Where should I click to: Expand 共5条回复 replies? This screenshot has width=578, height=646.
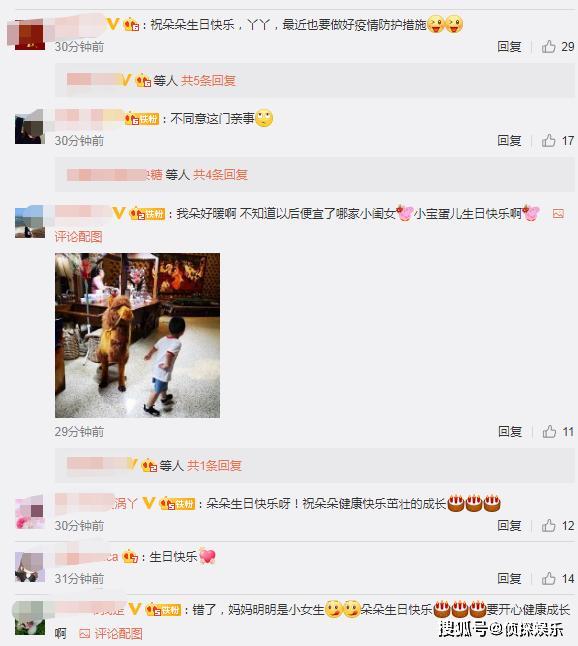(x=208, y=80)
